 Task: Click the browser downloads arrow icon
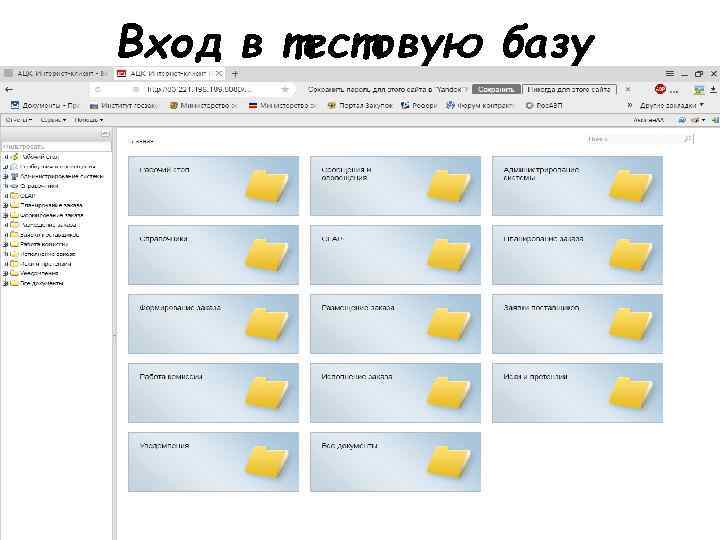click(714, 90)
